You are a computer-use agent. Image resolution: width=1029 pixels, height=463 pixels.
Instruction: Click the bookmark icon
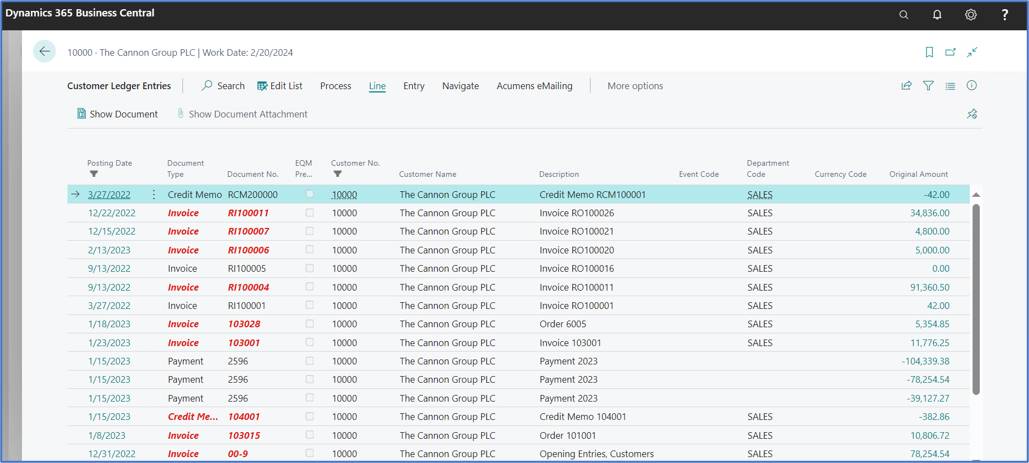(929, 52)
